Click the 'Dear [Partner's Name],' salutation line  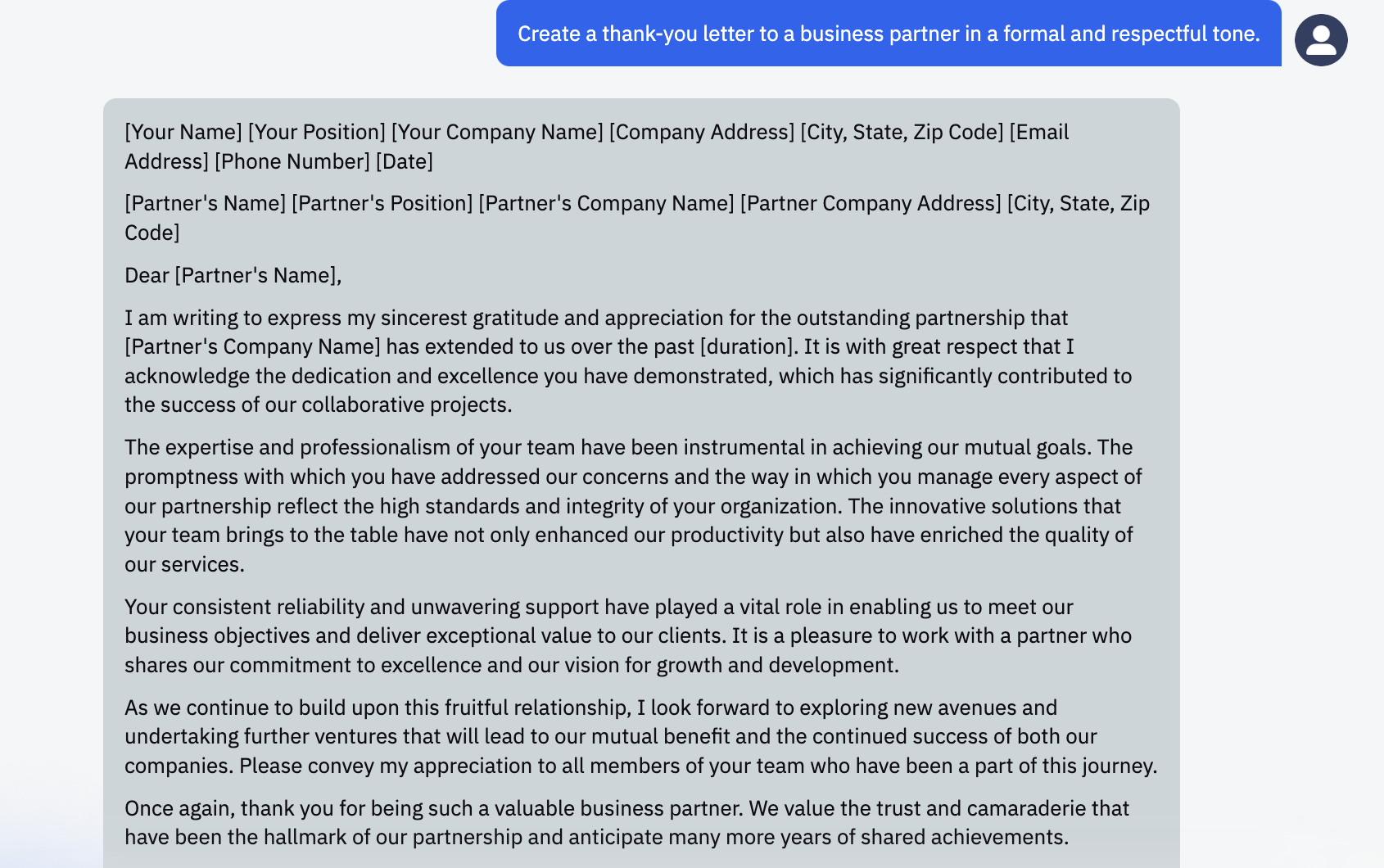[233, 275]
